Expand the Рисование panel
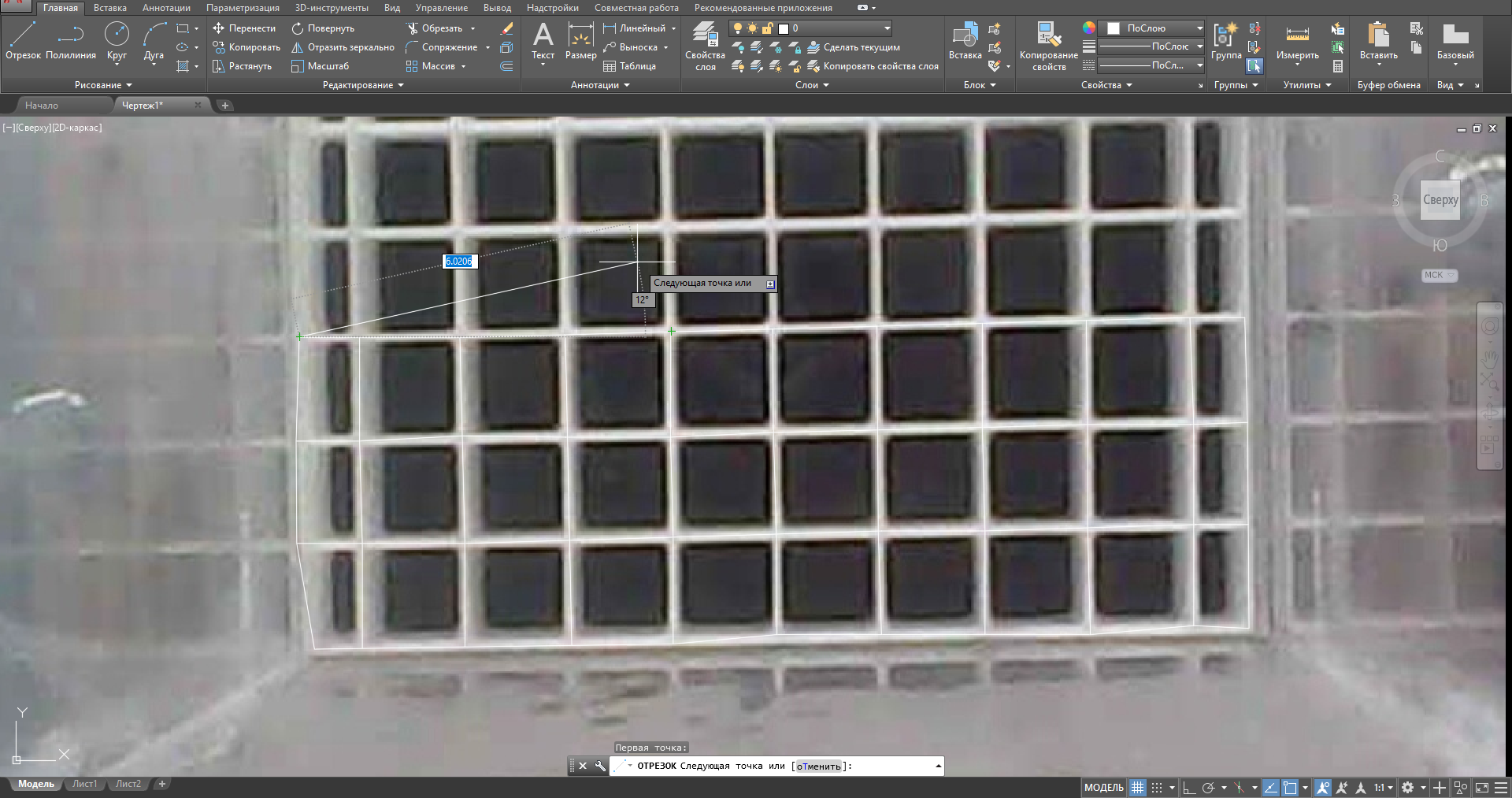The width and height of the screenshot is (1512, 798). click(103, 85)
